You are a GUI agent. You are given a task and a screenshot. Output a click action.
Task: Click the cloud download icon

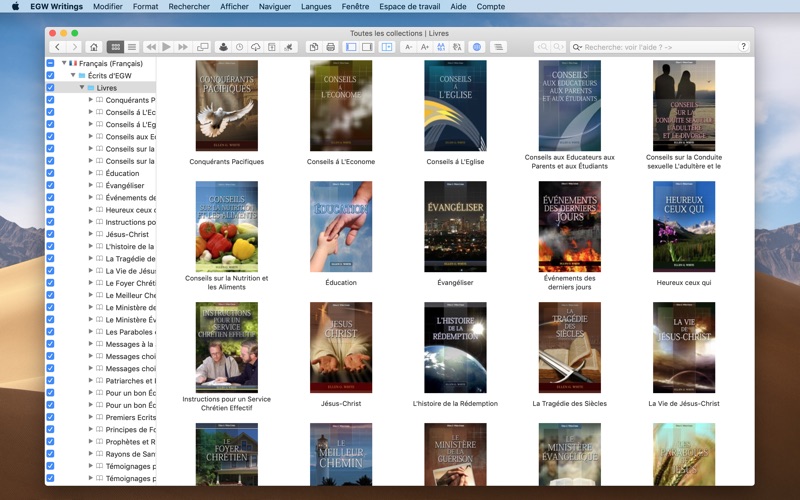(x=256, y=47)
